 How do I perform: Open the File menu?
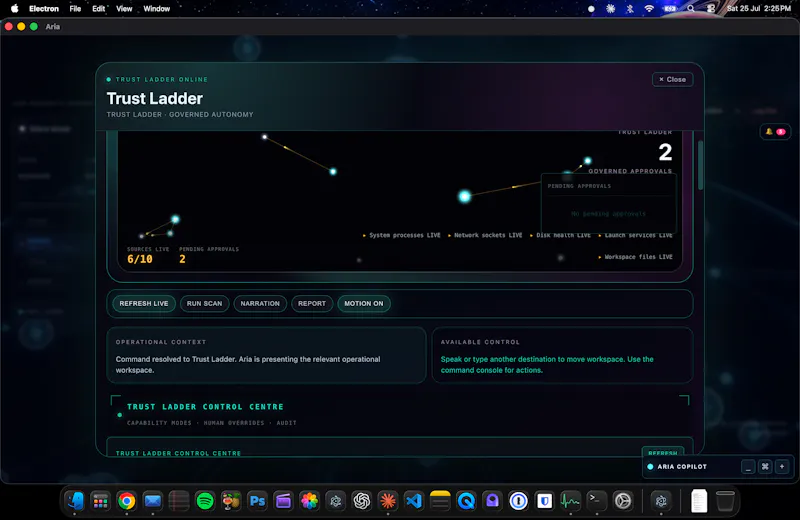75,9
